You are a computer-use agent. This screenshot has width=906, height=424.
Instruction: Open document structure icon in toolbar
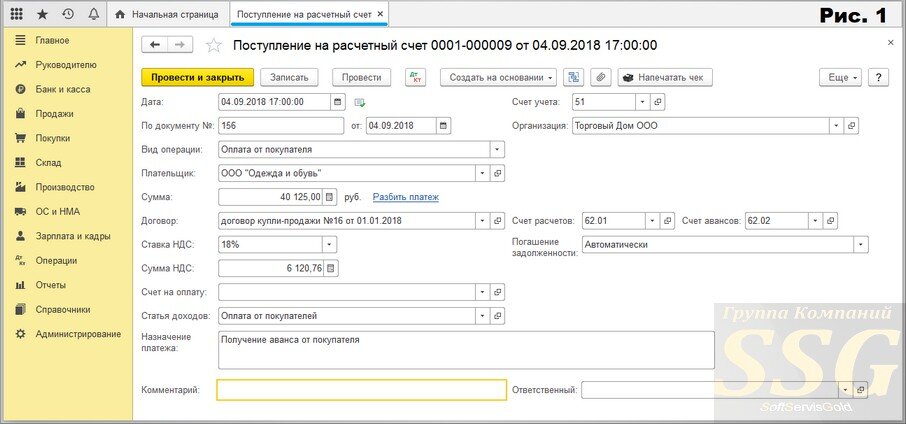pyautogui.click(x=574, y=77)
